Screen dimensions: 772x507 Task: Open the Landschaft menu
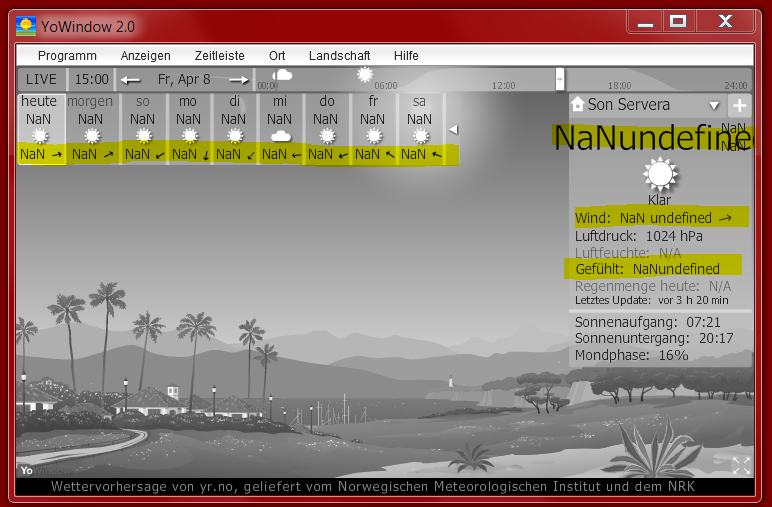coord(339,56)
